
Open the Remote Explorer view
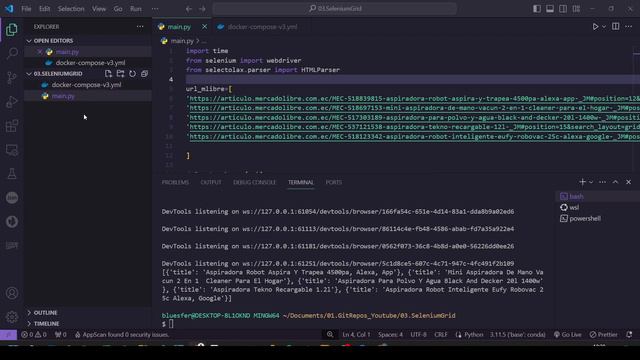12,150
